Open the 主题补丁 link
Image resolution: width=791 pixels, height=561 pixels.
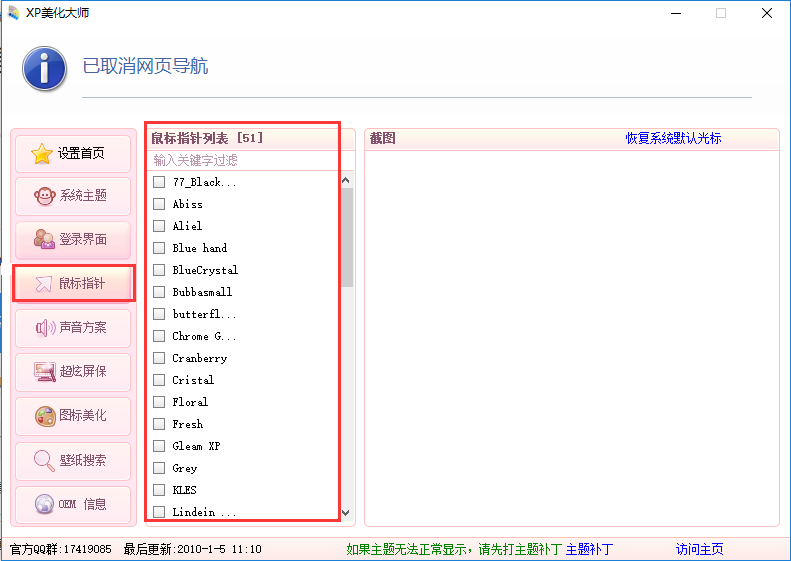coord(589,549)
